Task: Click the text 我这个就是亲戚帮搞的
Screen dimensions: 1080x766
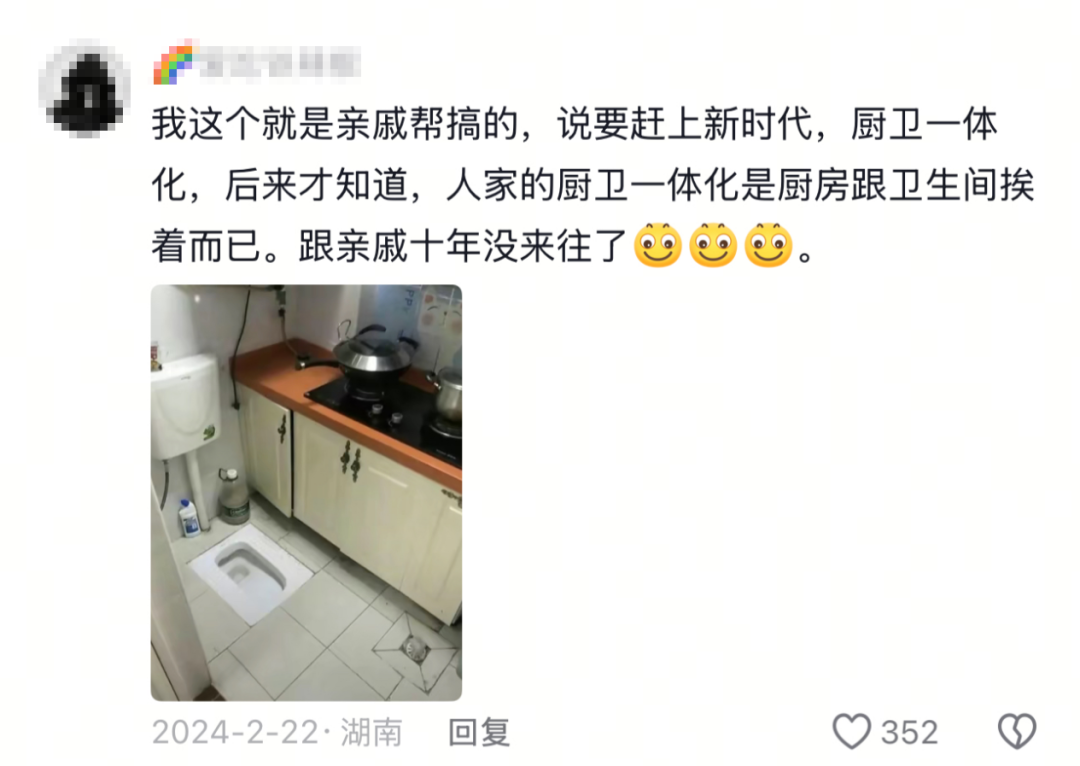Action: 335,125
